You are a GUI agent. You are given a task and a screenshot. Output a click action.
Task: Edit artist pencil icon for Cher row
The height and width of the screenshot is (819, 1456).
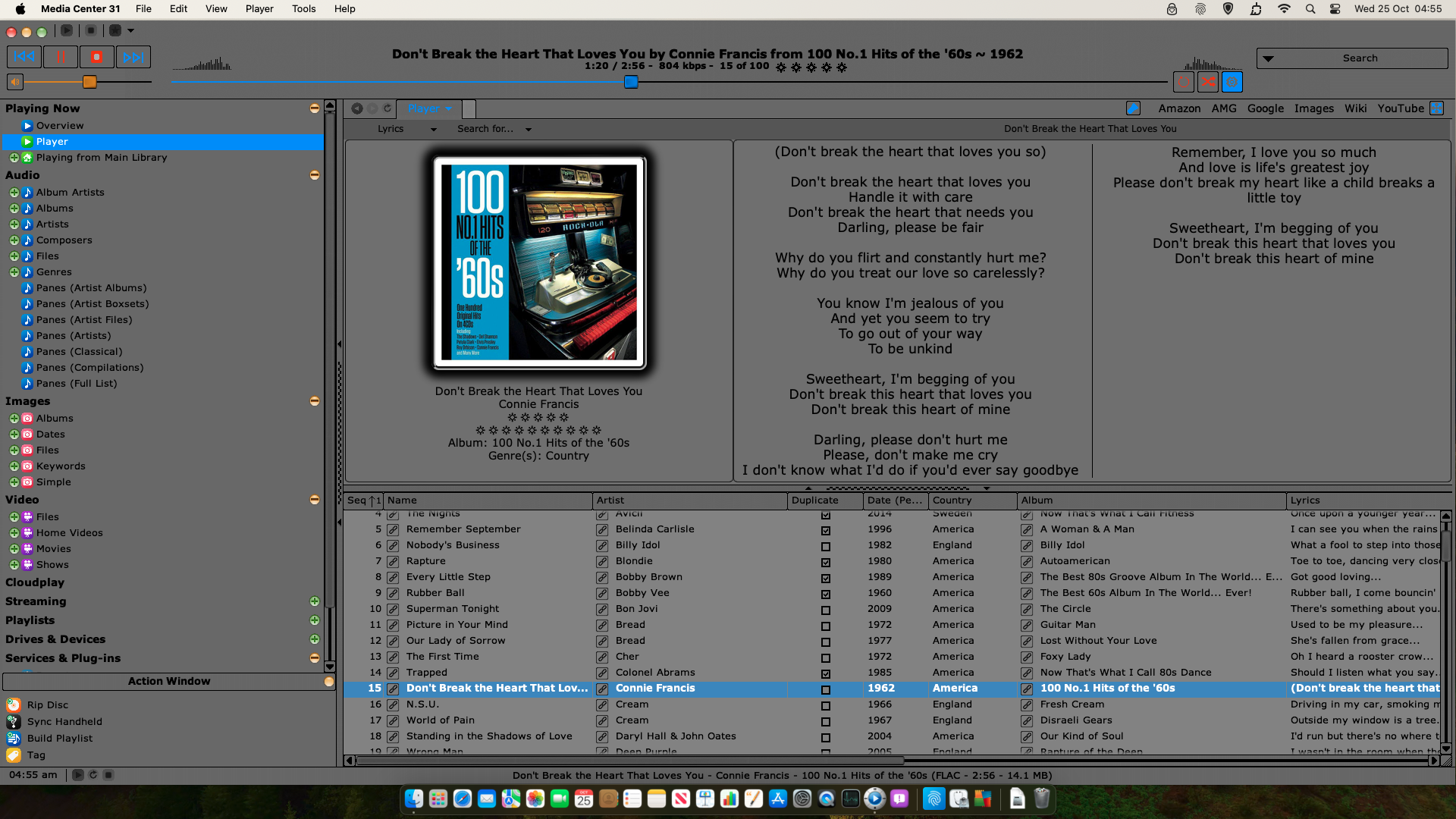point(602,657)
